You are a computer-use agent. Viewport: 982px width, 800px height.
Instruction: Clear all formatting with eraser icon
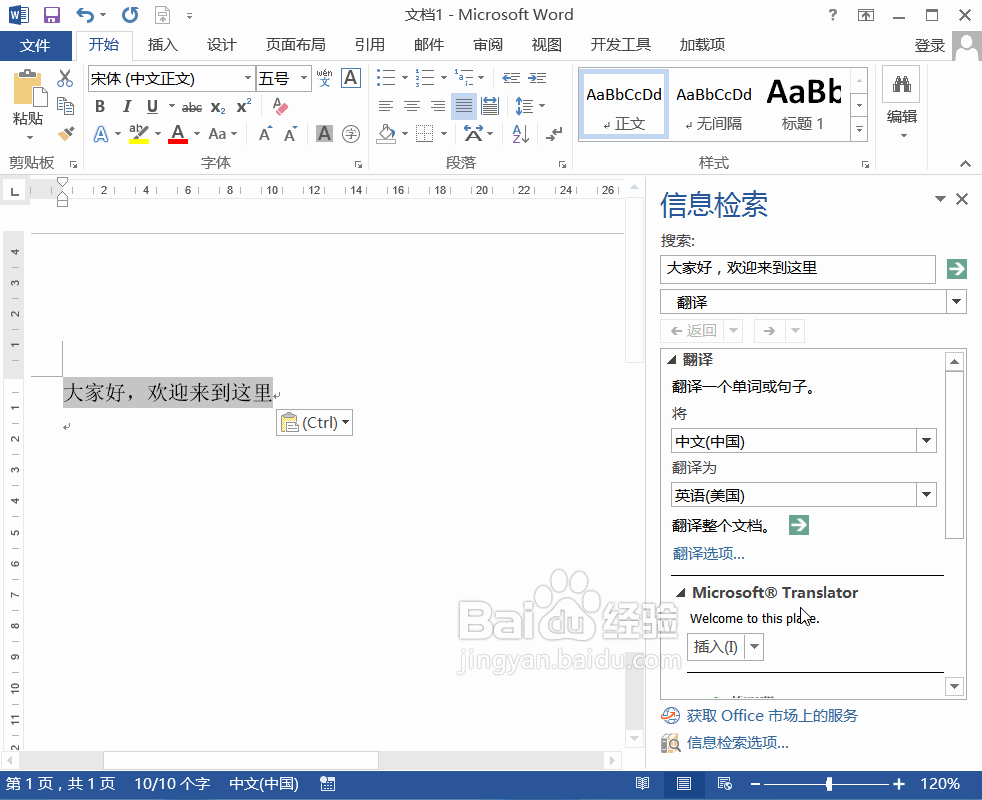[280, 106]
